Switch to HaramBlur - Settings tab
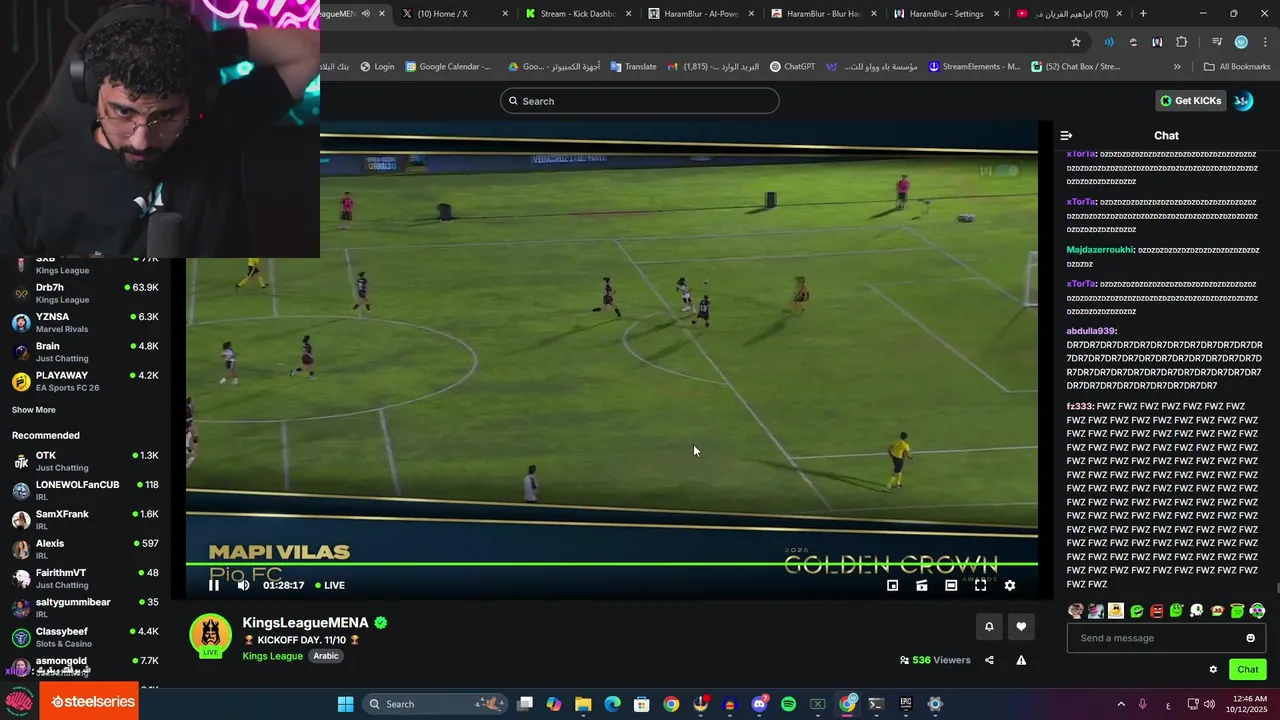Screen dimensions: 1280x720 coord(946,14)
